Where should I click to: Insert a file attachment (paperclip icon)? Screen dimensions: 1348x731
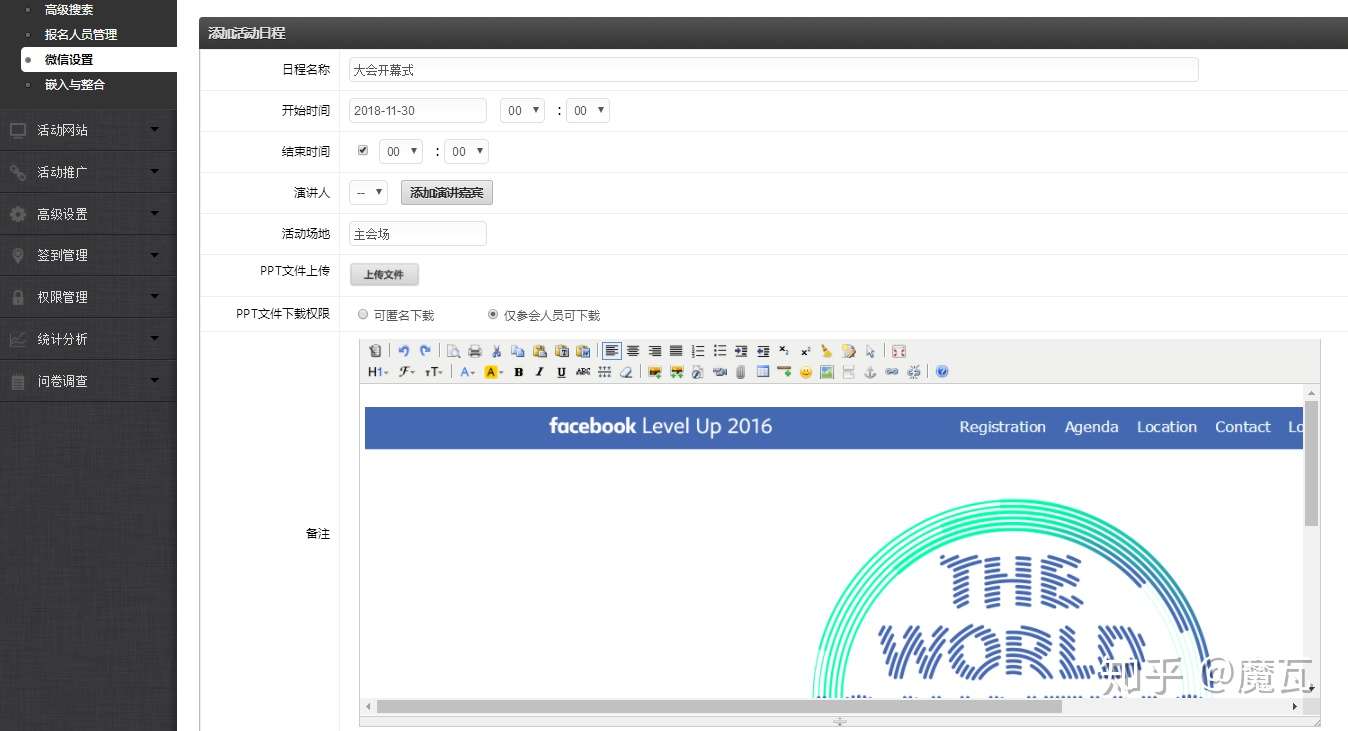pyautogui.click(x=741, y=372)
